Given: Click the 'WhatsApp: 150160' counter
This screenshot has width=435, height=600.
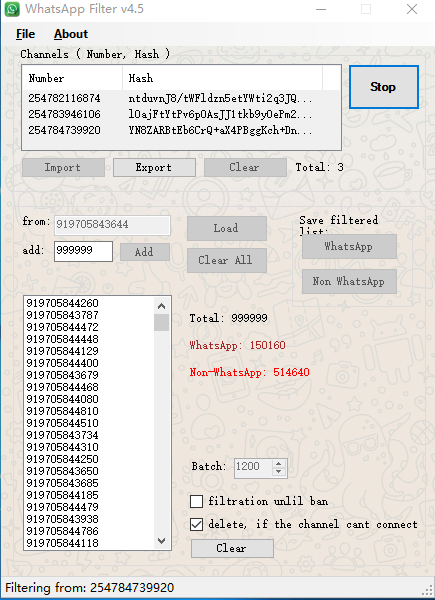Looking at the screenshot, I should pos(237,346).
